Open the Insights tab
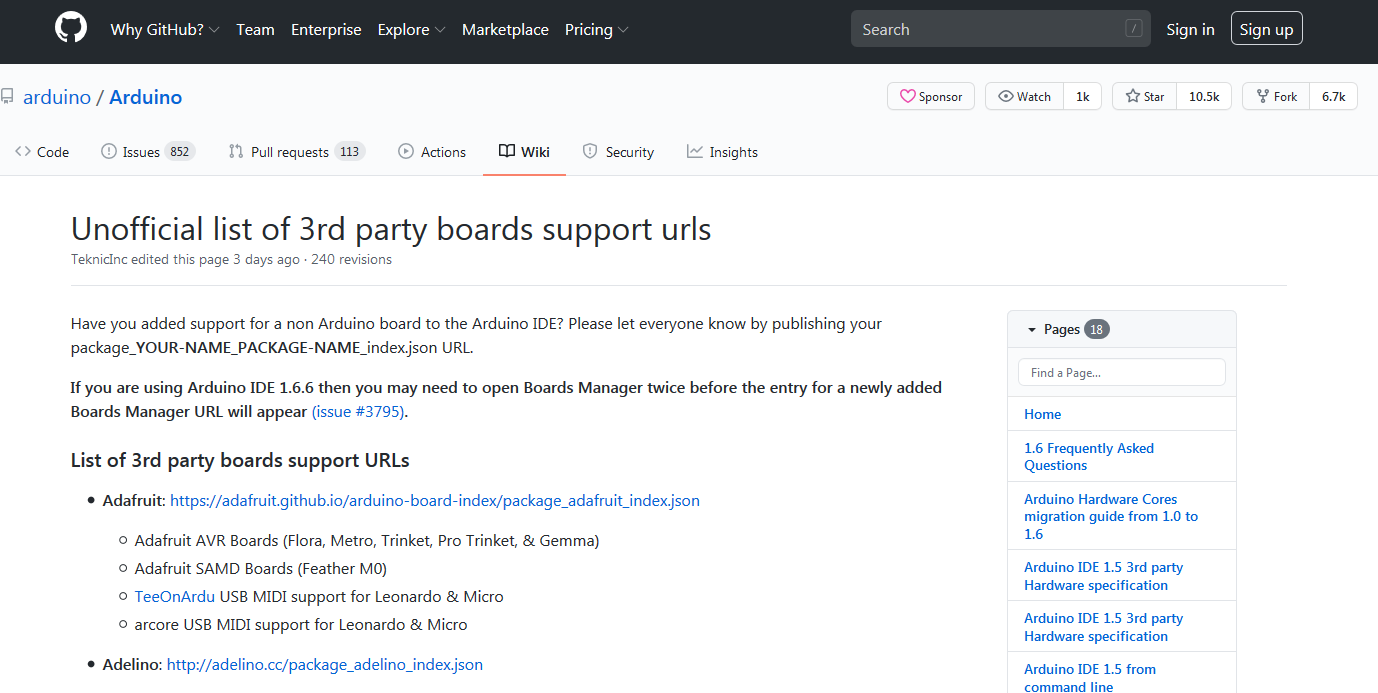The width and height of the screenshot is (1378, 693). pos(722,152)
